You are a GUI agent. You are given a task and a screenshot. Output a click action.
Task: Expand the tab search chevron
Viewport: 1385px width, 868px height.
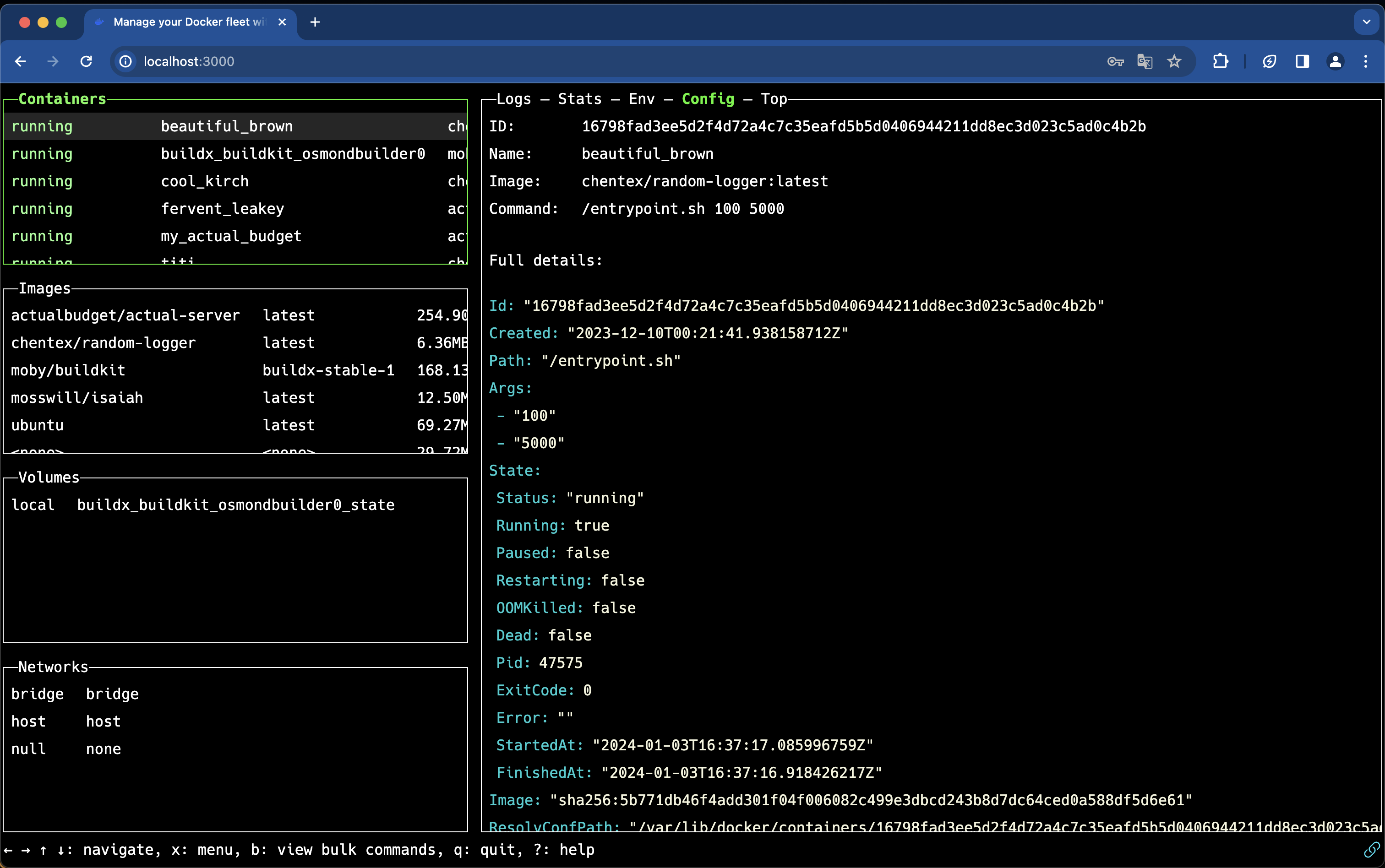pyautogui.click(x=1366, y=22)
